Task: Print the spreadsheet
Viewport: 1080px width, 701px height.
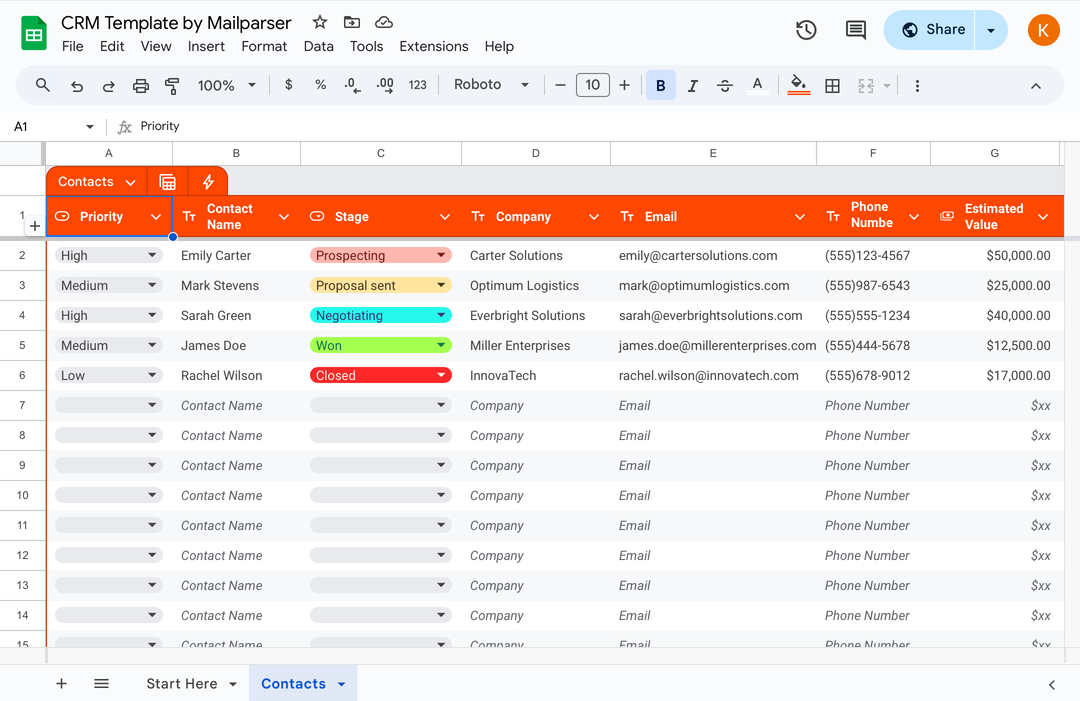Action: pyautogui.click(x=141, y=86)
